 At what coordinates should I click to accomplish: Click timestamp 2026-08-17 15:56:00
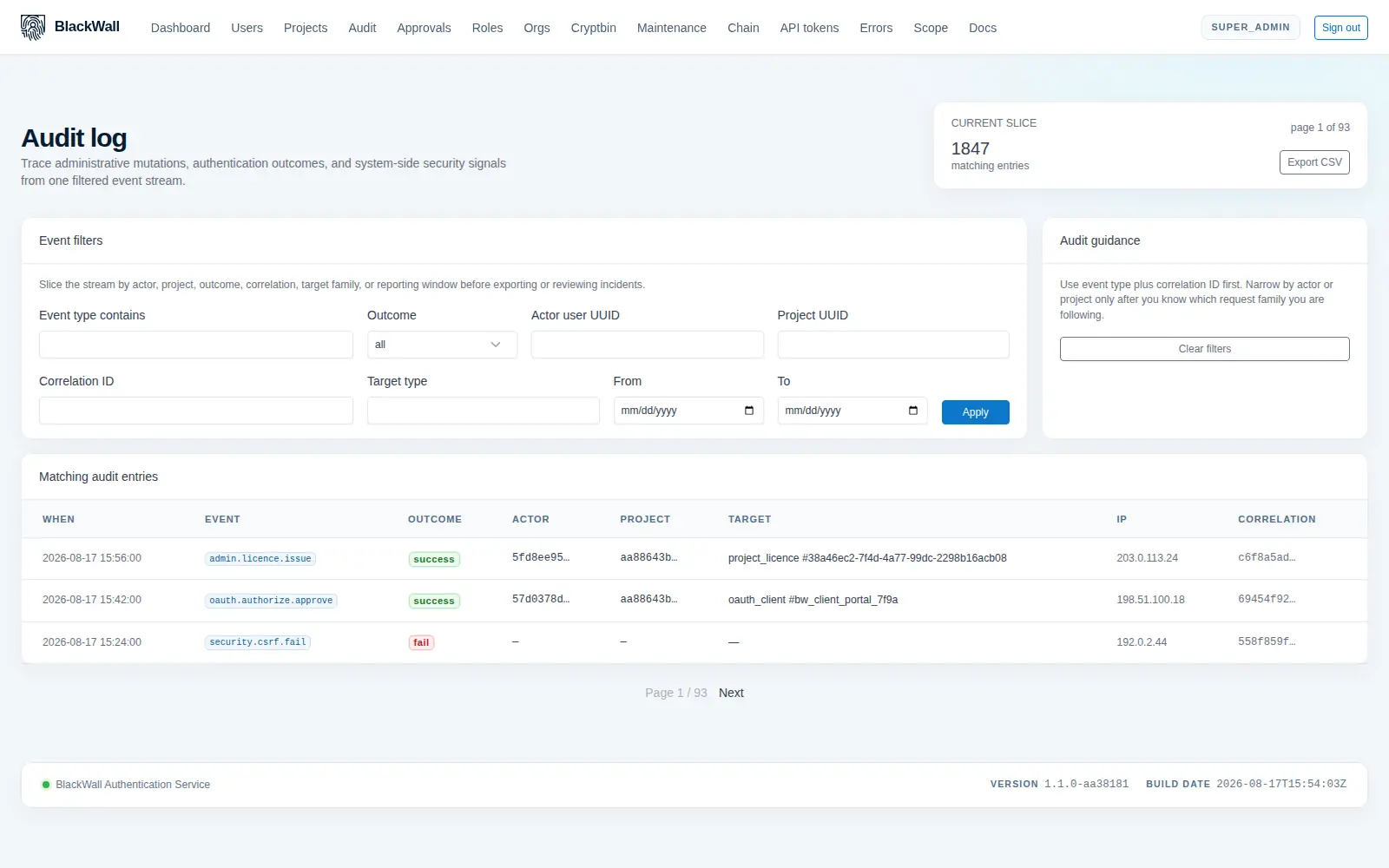click(92, 558)
